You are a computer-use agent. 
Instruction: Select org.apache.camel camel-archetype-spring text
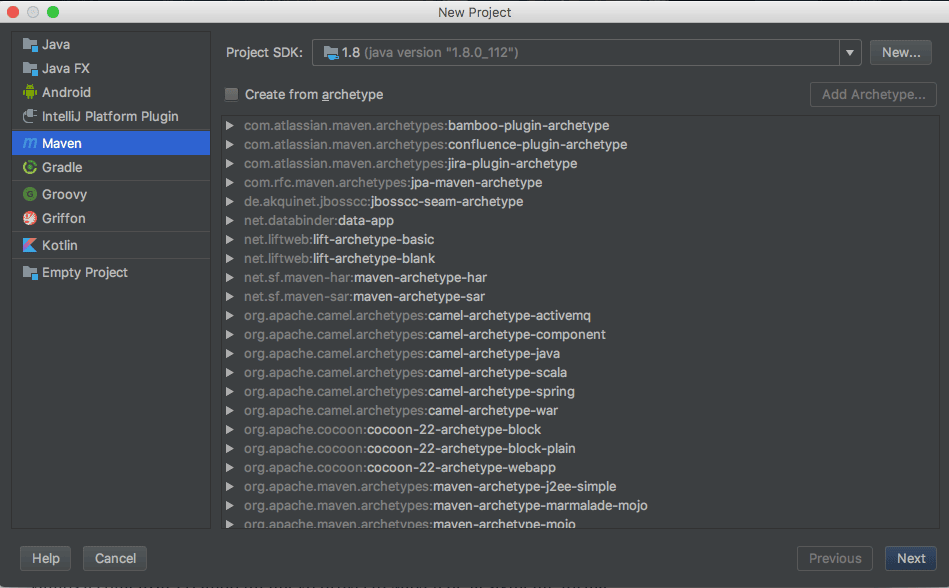(x=409, y=391)
